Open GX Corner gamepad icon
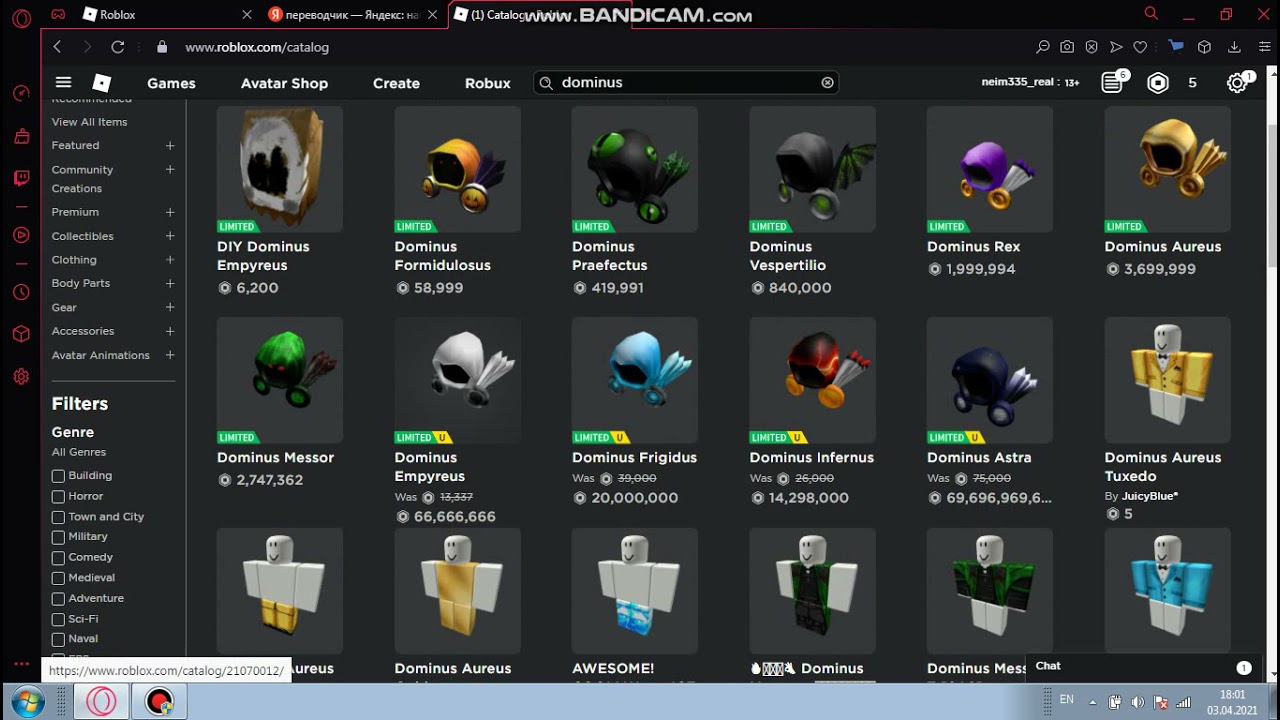1280x720 pixels. coord(58,15)
